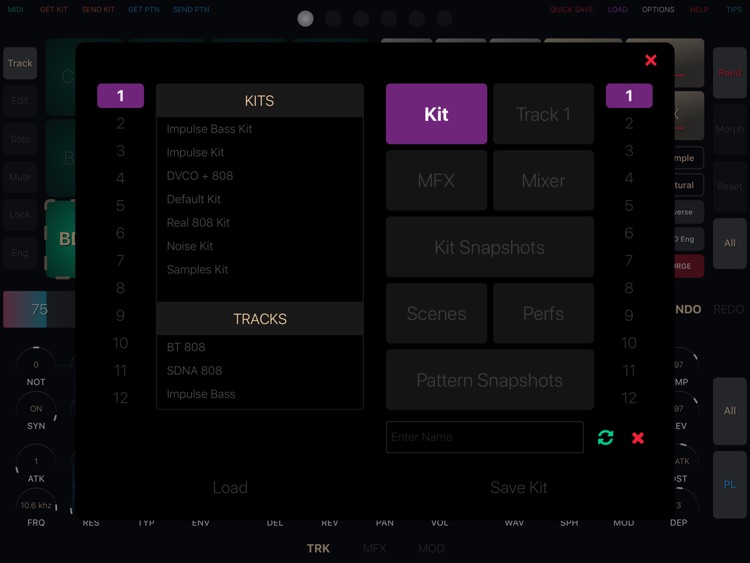Select right slot number 6

(629, 233)
